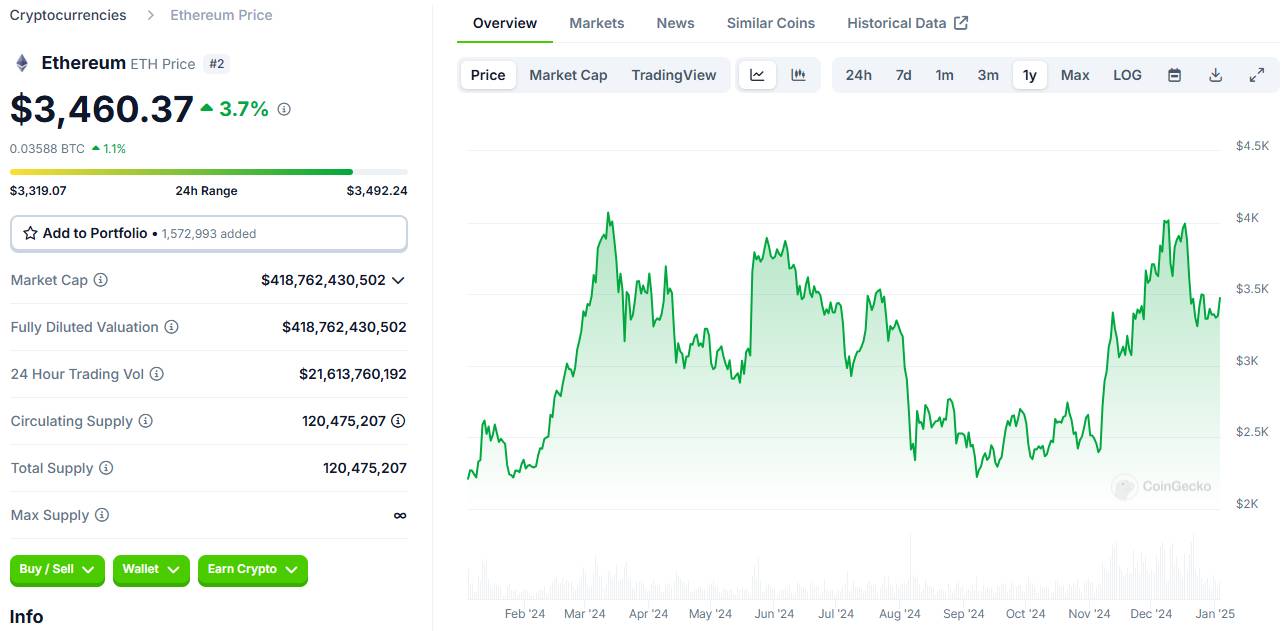The image size is (1285, 631).
Task: Click the Ethereum diamond logo icon
Action: (x=21, y=64)
